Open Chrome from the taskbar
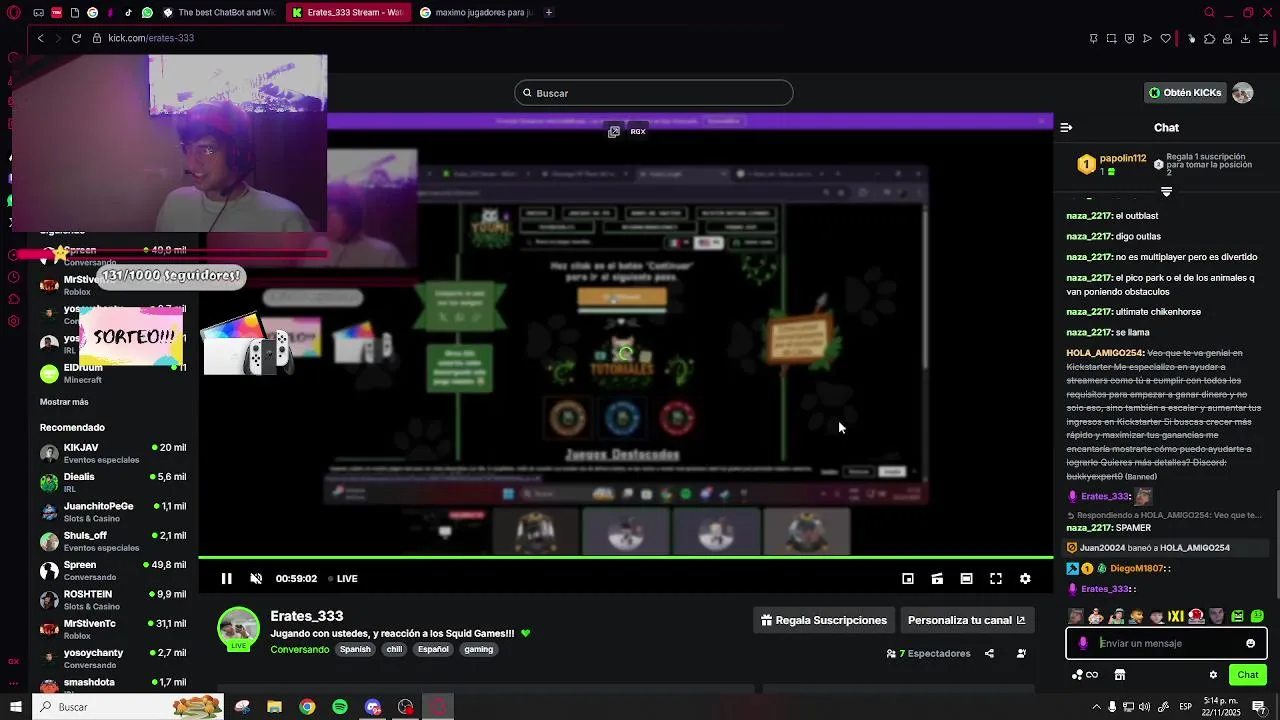The width and height of the screenshot is (1280, 720). (307, 707)
